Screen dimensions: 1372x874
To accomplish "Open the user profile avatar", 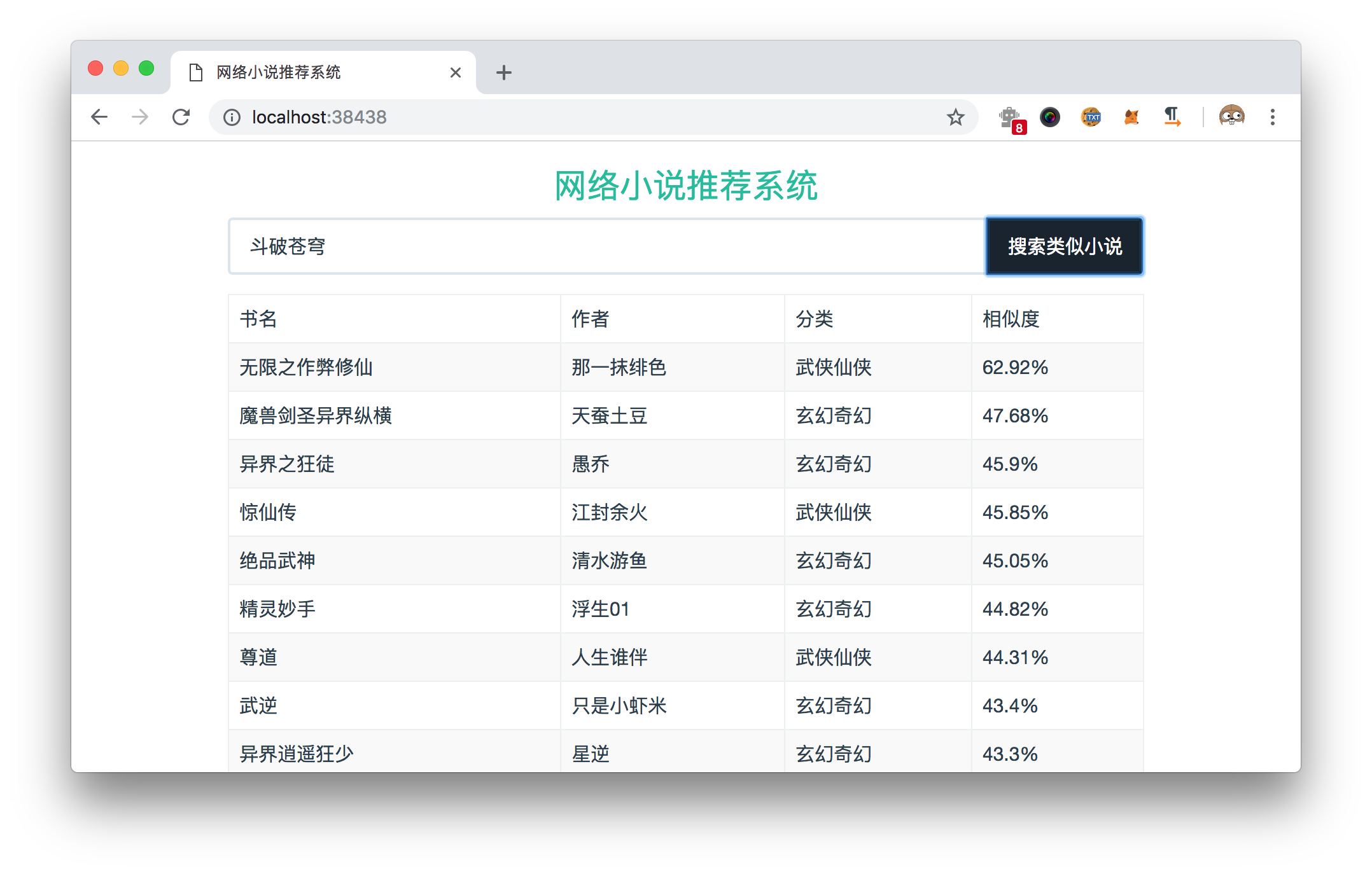I will [1231, 116].
